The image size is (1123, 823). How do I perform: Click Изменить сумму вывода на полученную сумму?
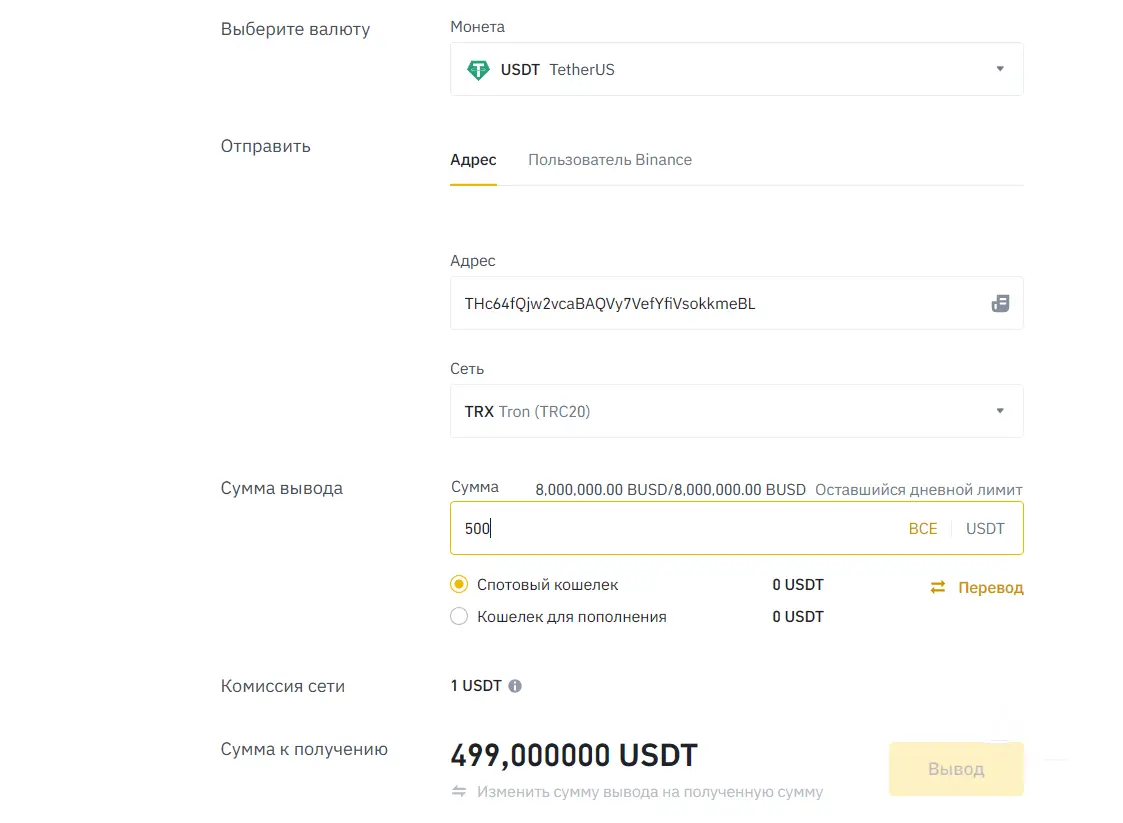(x=650, y=792)
